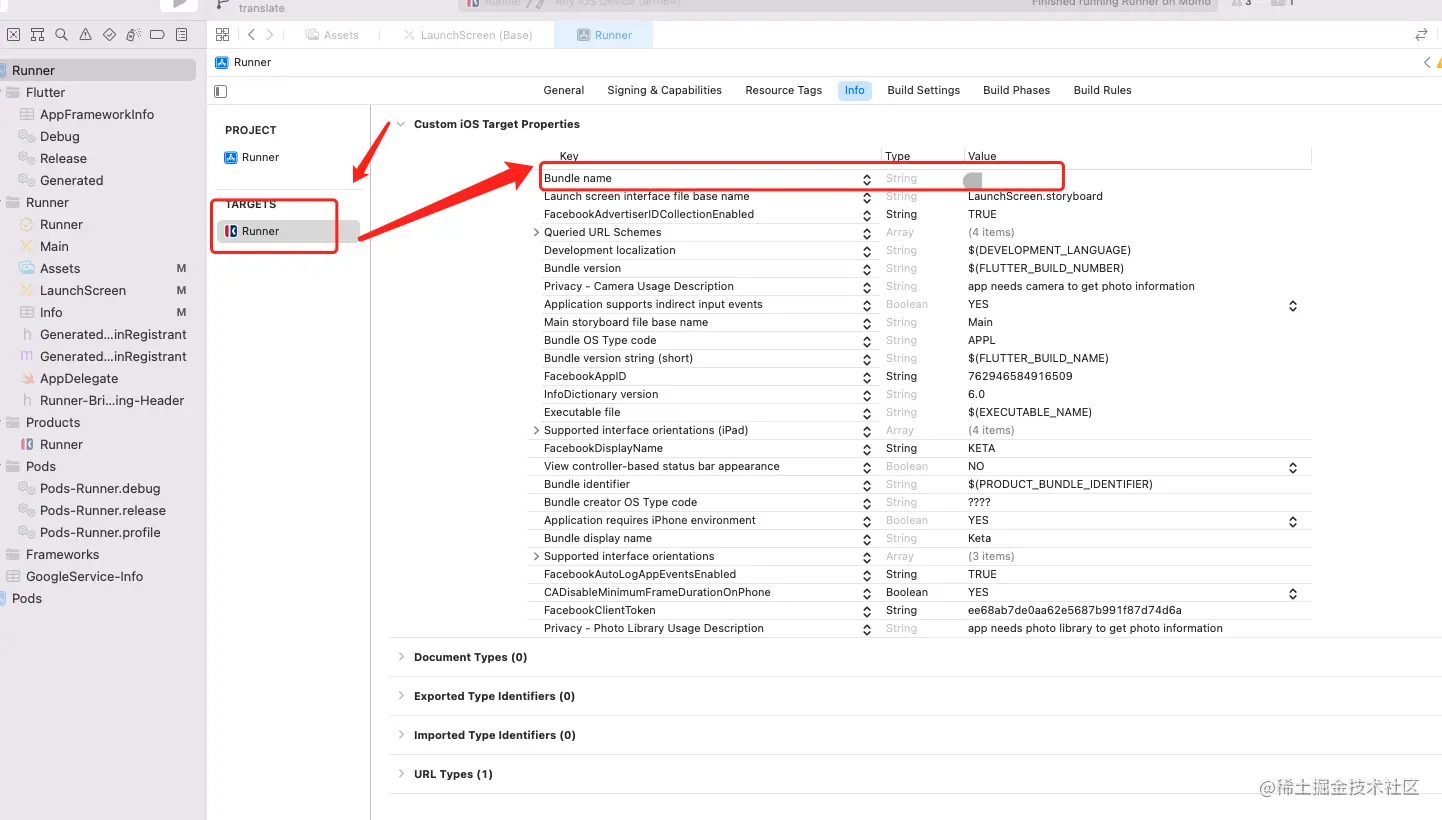
Task: Switch to the Build Settings tab
Action: point(923,90)
